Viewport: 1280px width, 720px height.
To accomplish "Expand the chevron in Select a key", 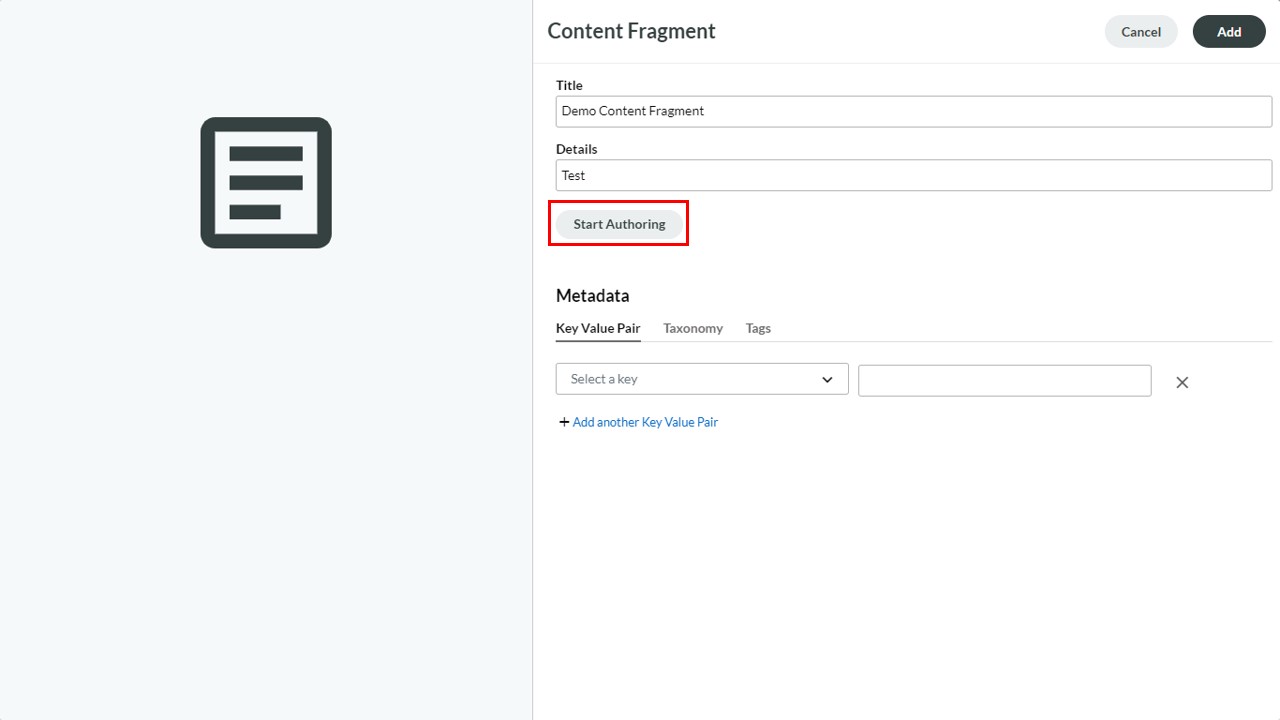I will coord(827,380).
